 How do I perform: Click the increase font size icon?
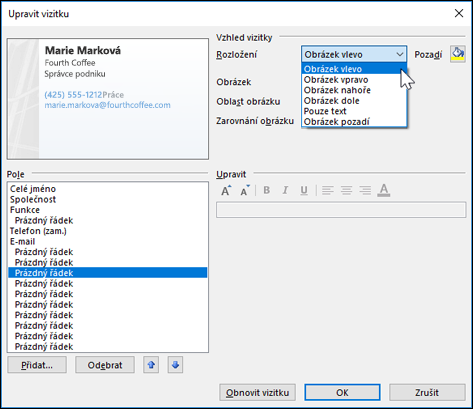click(x=226, y=190)
